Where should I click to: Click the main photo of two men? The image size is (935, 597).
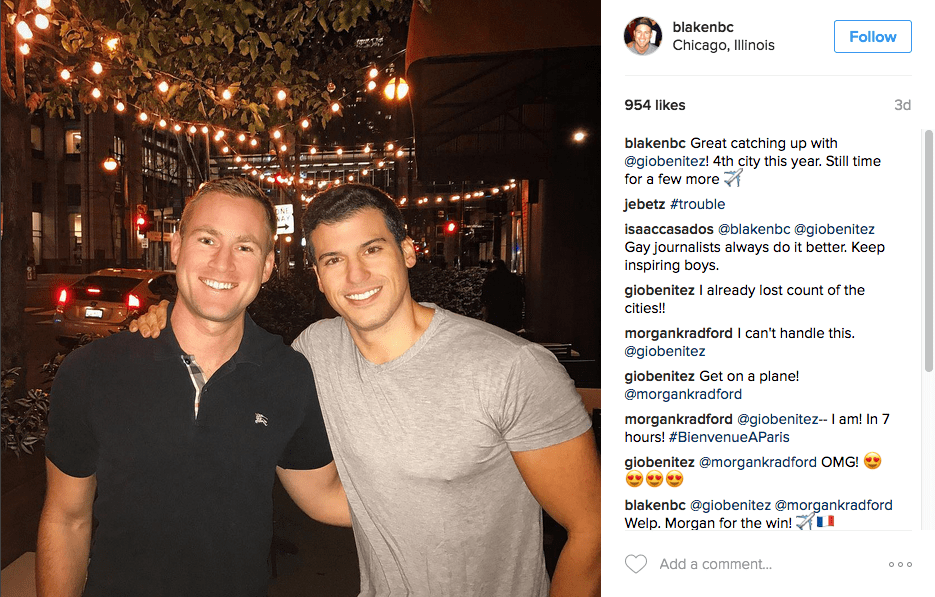tap(301, 298)
